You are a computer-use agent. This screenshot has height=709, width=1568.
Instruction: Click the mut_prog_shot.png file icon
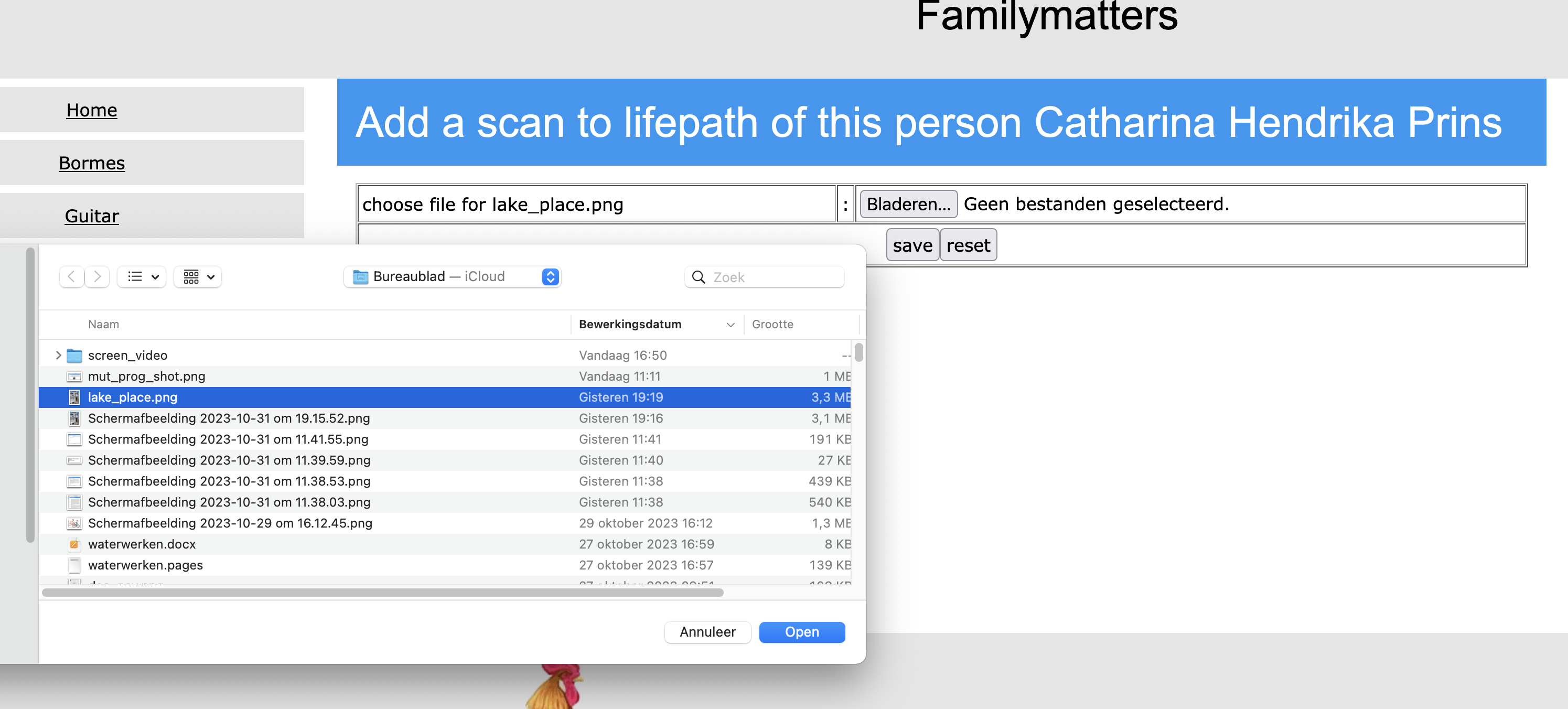[74, 377]
